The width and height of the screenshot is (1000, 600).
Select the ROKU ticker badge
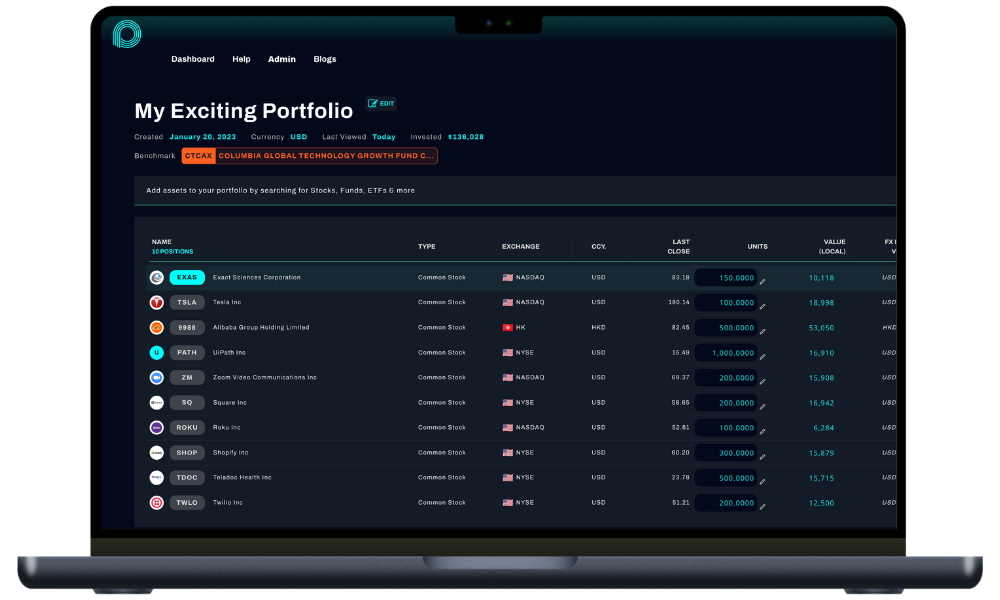point(187,427)
